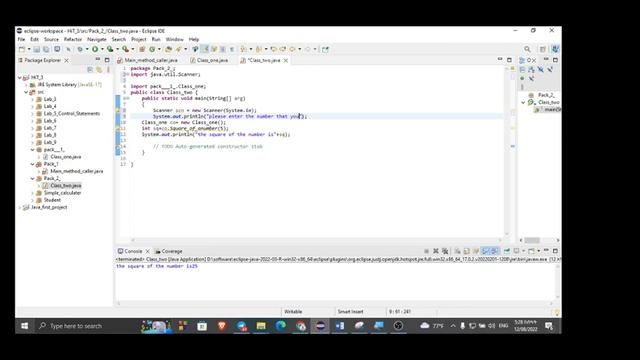Screen dimensions: 640x360
Task: Click the Windows taskbar search box
Action: (x=87, y=326)
